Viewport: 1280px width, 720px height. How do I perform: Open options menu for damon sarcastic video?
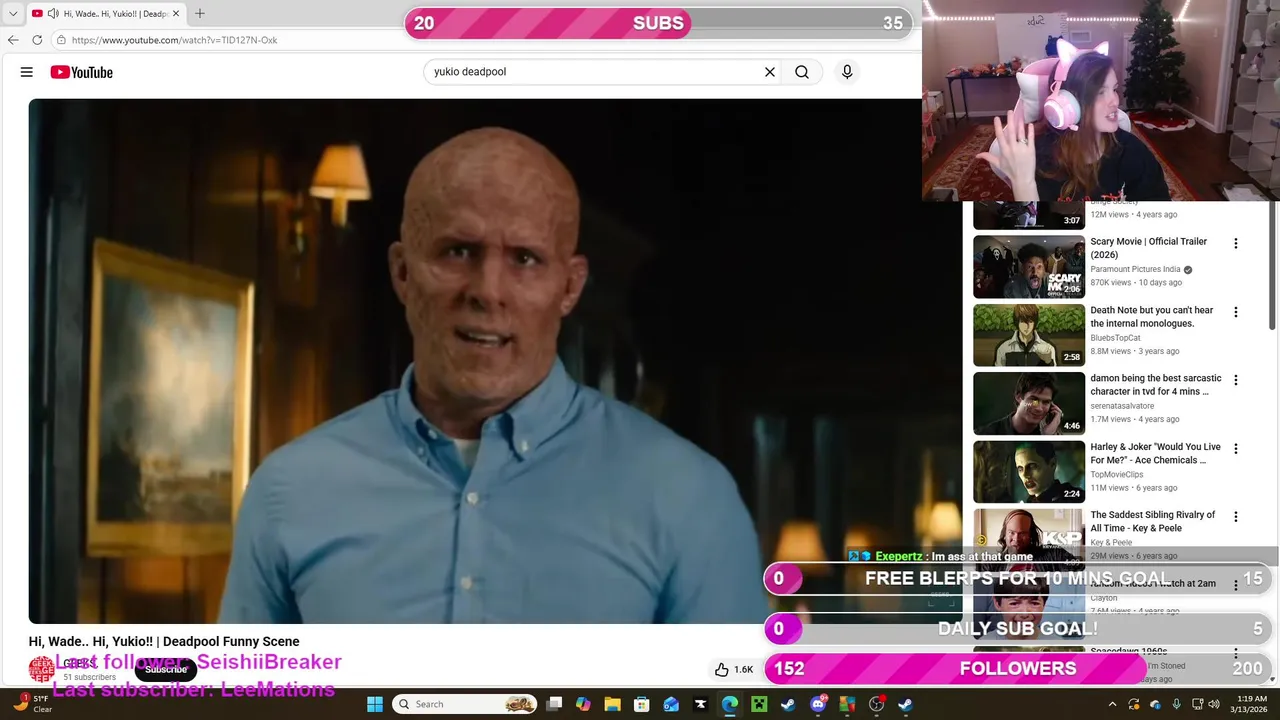(x=1236, y=380)
